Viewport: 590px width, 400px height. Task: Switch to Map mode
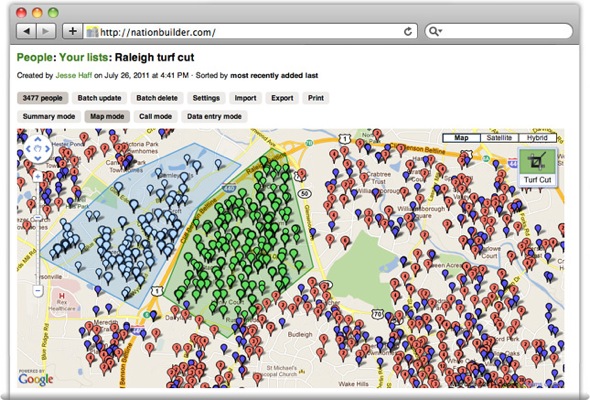tap(107, 117)
